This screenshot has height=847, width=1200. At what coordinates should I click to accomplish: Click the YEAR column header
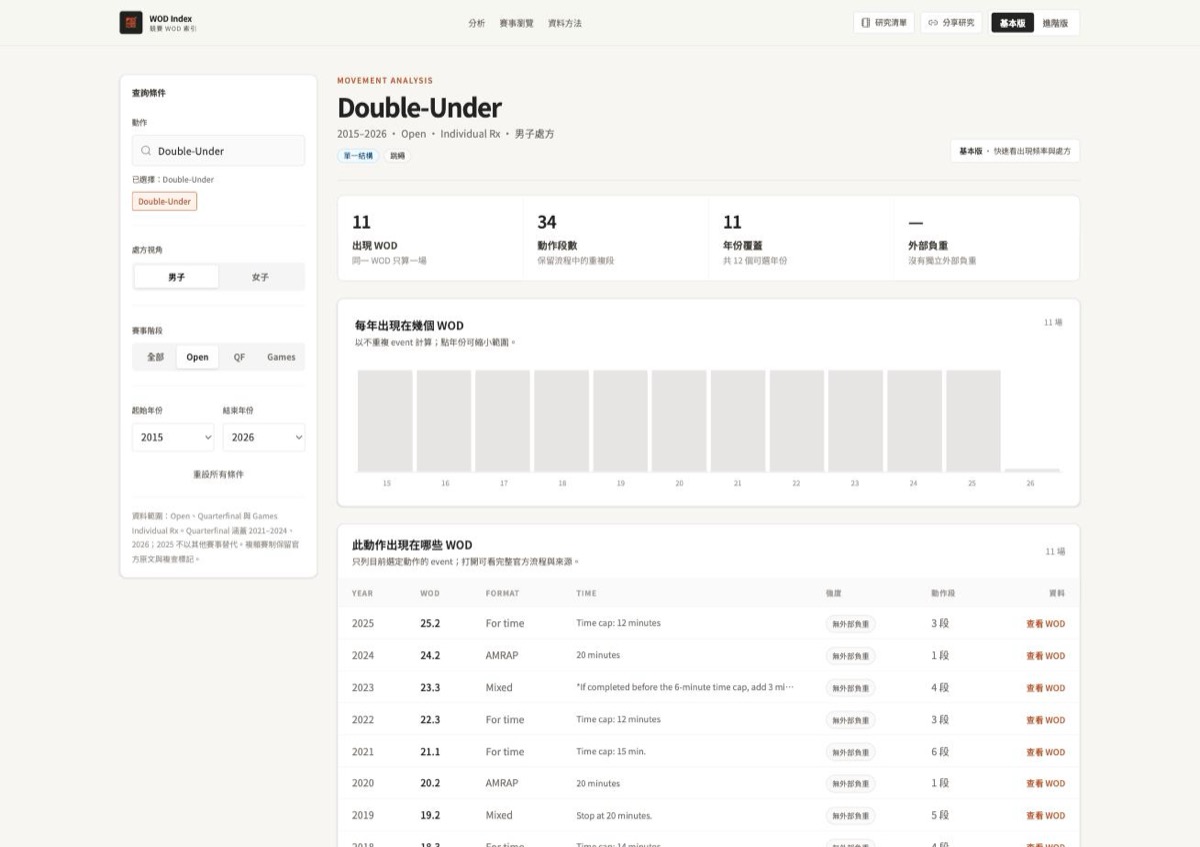(x=362, y=593)
